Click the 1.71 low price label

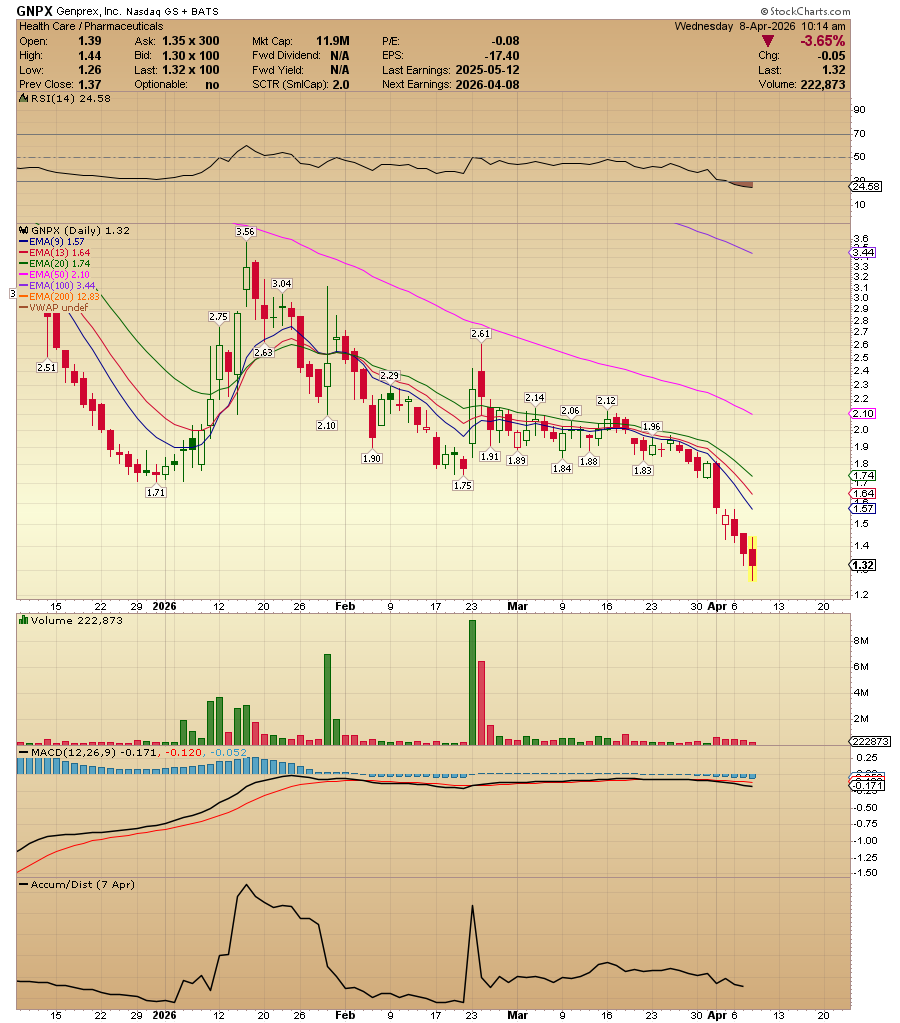[x=156, y=493]
